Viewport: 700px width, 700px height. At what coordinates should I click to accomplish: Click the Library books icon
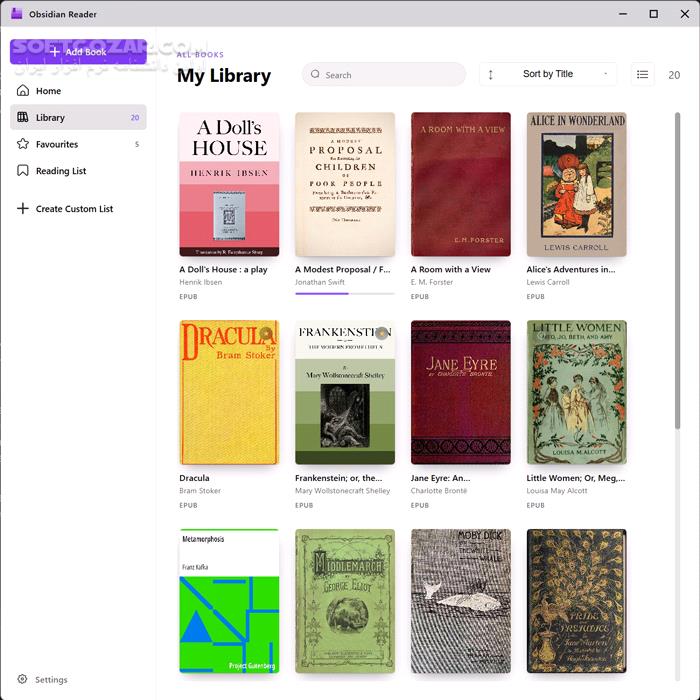[23, 117]
